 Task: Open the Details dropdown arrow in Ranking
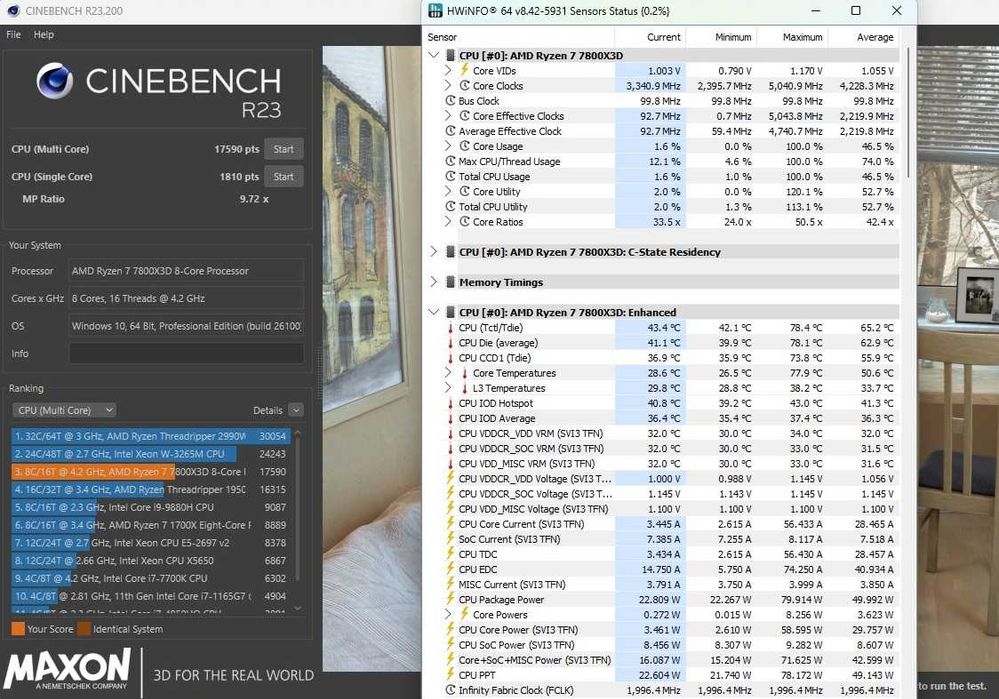pos(296,410)
